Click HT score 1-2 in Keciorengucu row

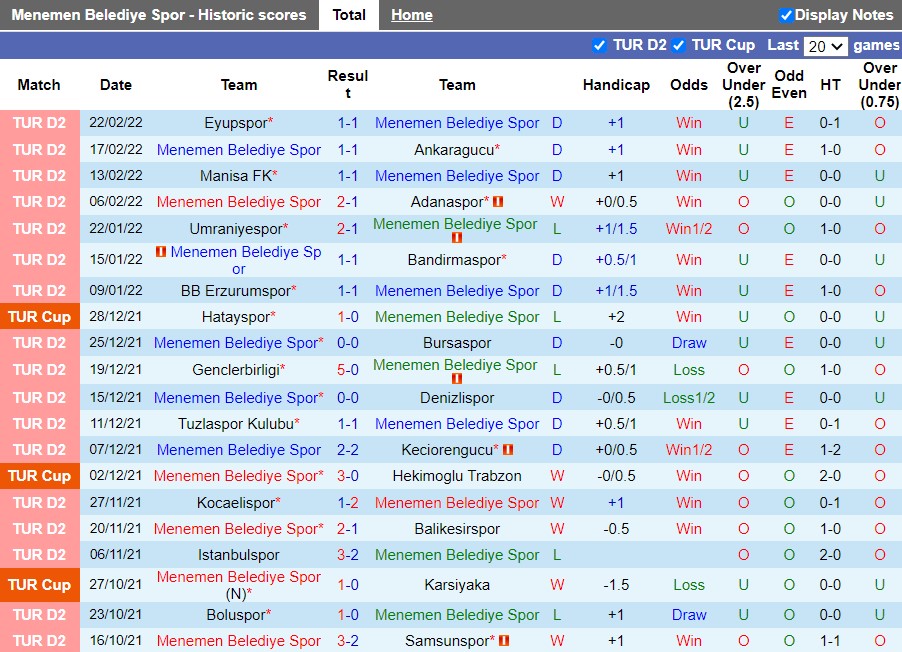click(830, 450)
